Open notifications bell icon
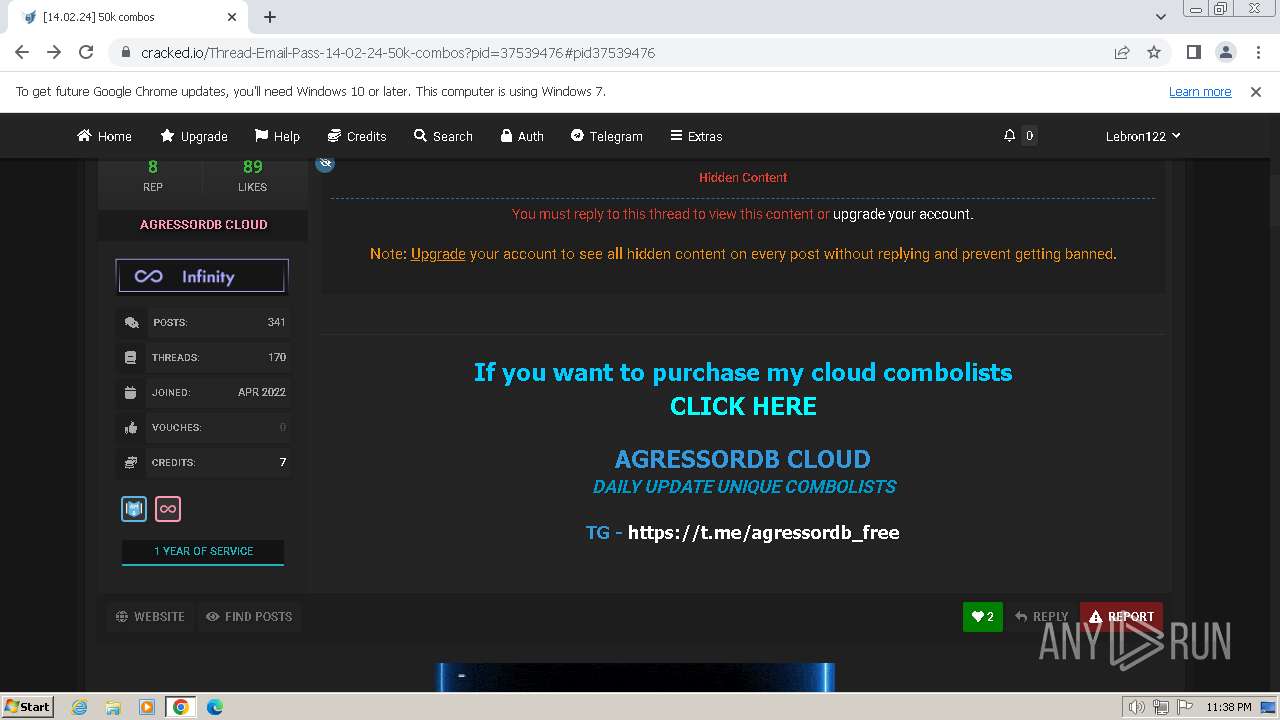Viewport: 1280px width, 720px height. [1009, 136]
